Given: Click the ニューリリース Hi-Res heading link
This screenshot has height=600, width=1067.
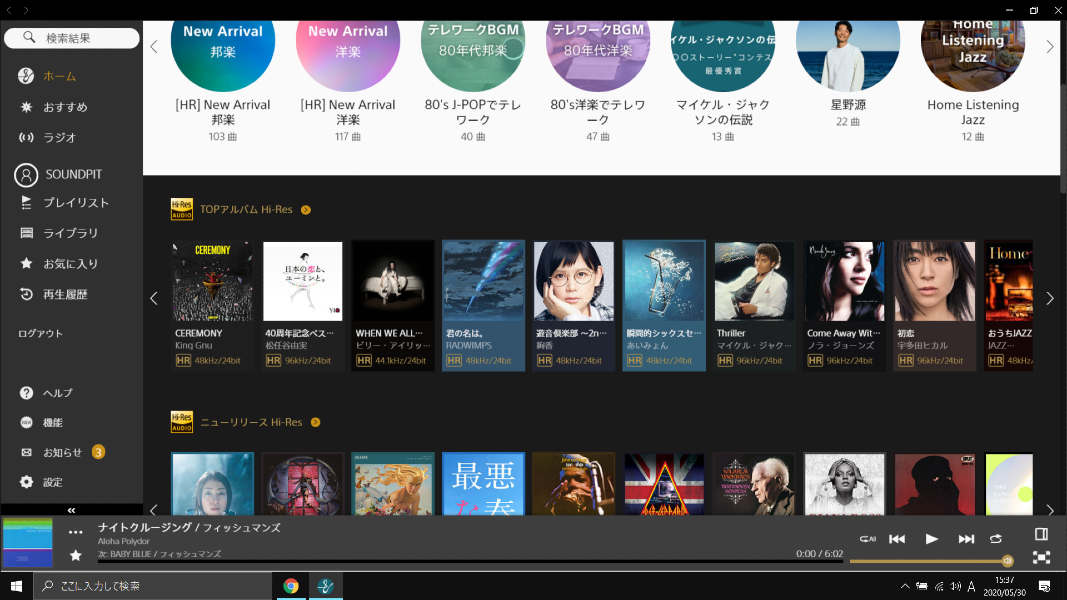Looking at the screenshot, I should coord(251,422).
